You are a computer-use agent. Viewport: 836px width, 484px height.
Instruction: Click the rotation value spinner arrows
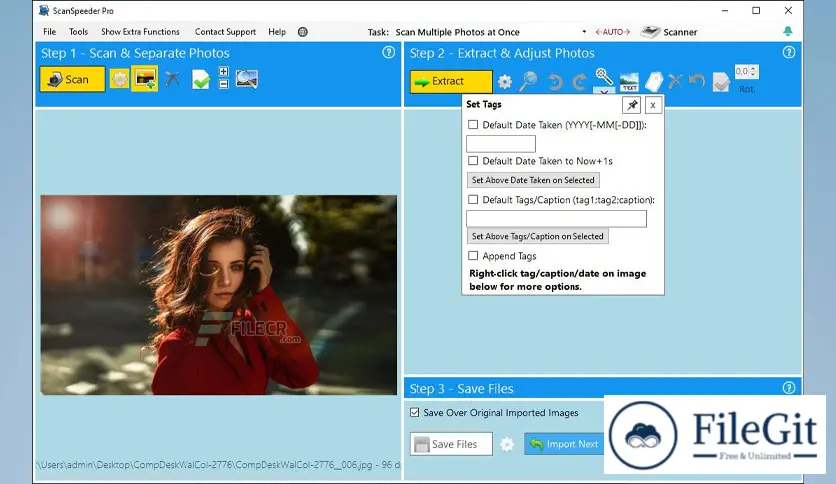click(753, 71)
